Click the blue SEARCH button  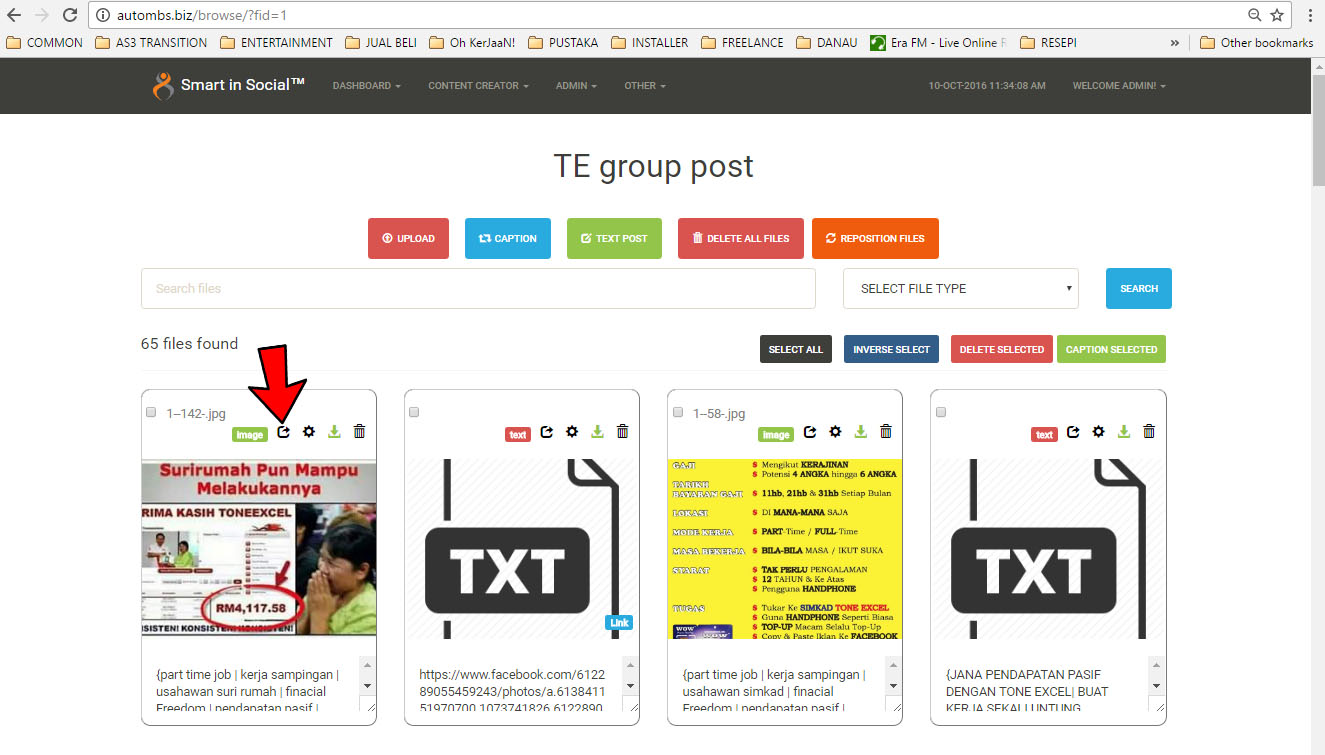(x=1139, y=288)
